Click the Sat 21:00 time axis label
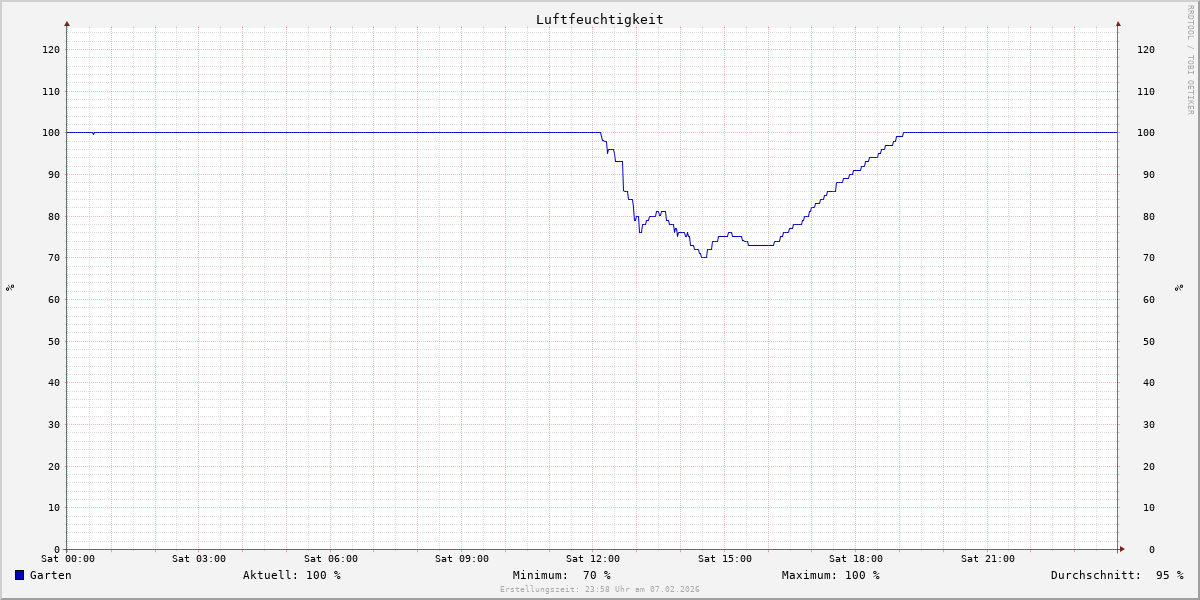This screenshot has width=1200, height=600. pyautogui.click(x=987, y=559)
